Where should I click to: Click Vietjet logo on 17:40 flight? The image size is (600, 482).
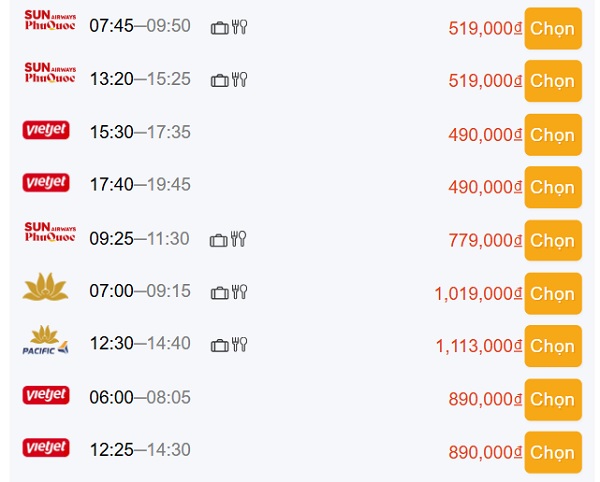point(45,183)
